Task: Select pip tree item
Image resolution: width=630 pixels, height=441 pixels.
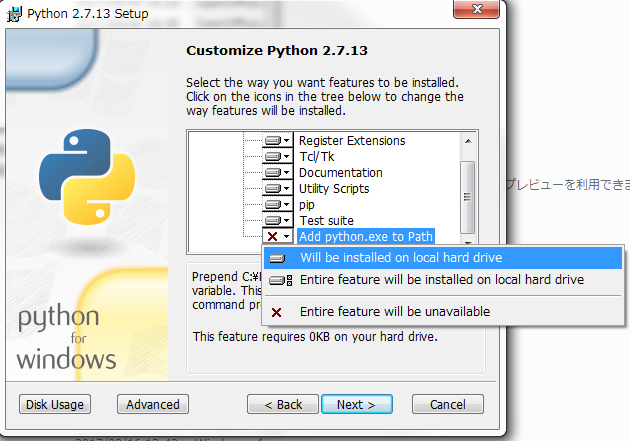Action: [x=307, y=205]
